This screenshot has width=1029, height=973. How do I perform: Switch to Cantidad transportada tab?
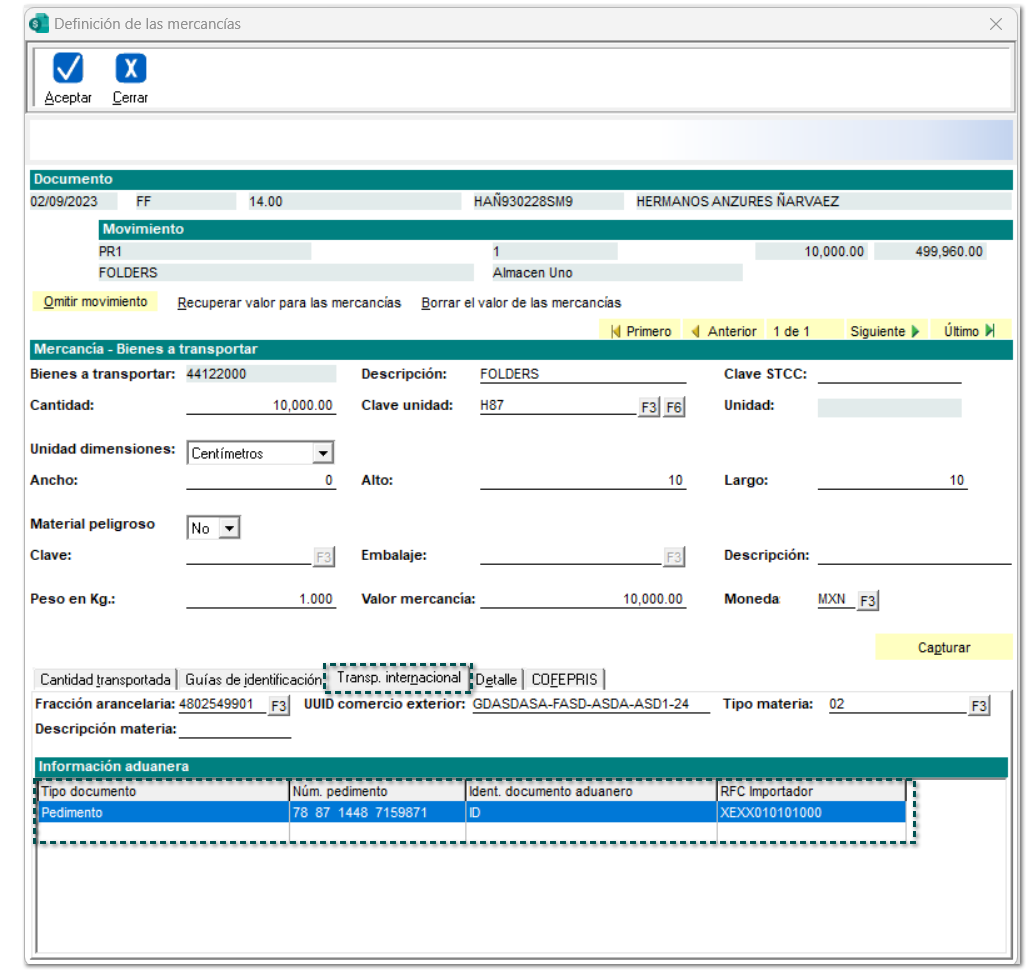tap(105, 680)
